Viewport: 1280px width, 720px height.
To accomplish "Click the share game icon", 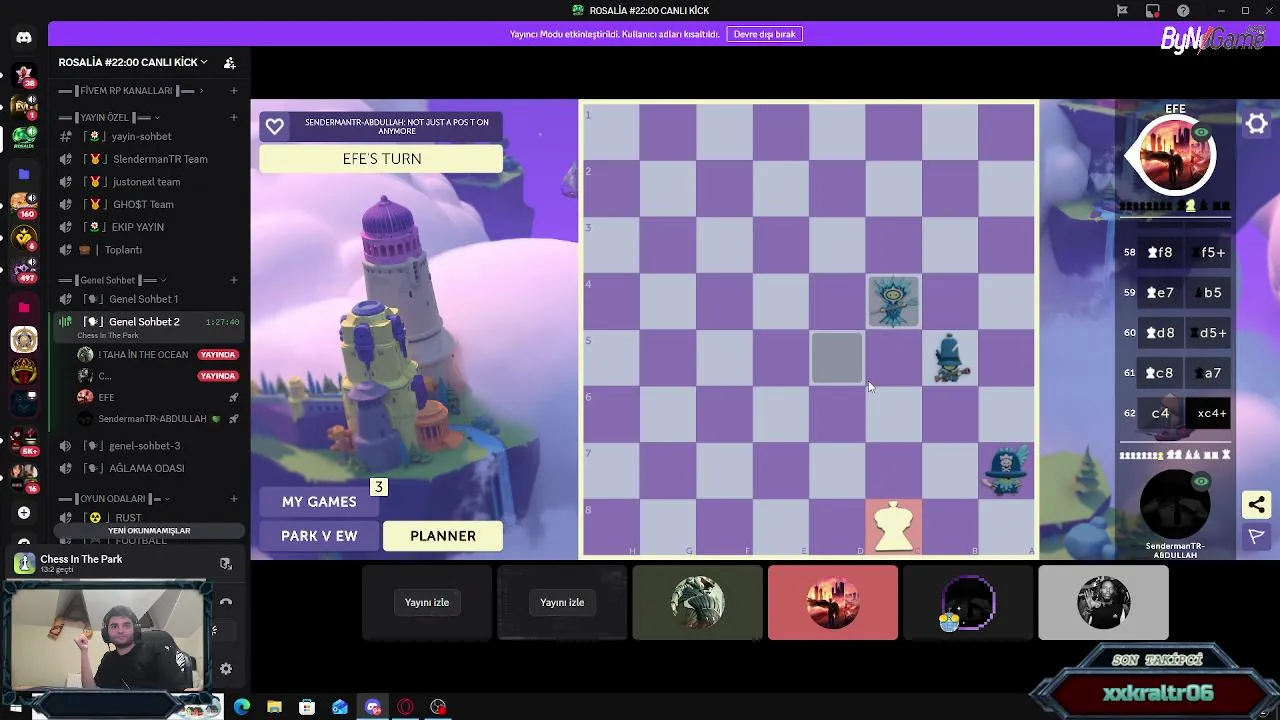I will (1257, 504).
